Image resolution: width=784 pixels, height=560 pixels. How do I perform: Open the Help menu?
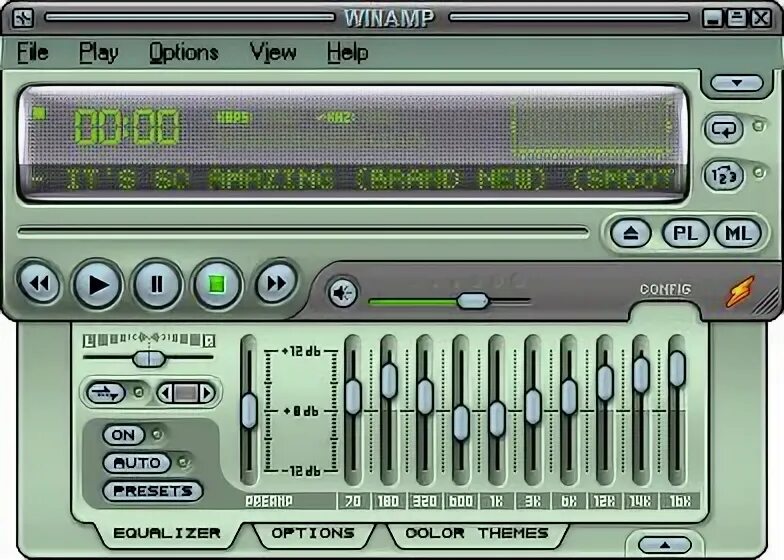click(x=348, y=53)
